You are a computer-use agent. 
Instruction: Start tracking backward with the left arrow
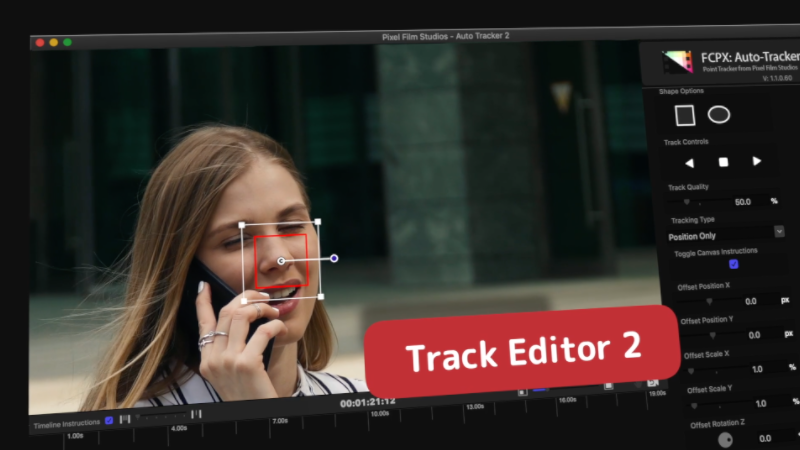pyautogui.click(x=689, y=163)
